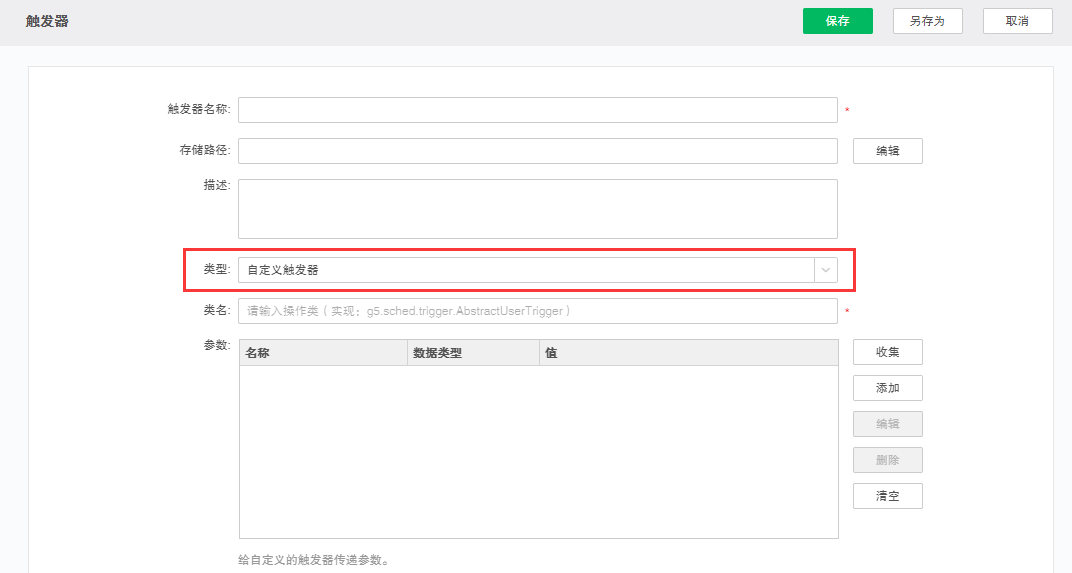Viewport: 1072px width, 573px height.
Task: Click the 另存为 button
Action: point(927,21)
